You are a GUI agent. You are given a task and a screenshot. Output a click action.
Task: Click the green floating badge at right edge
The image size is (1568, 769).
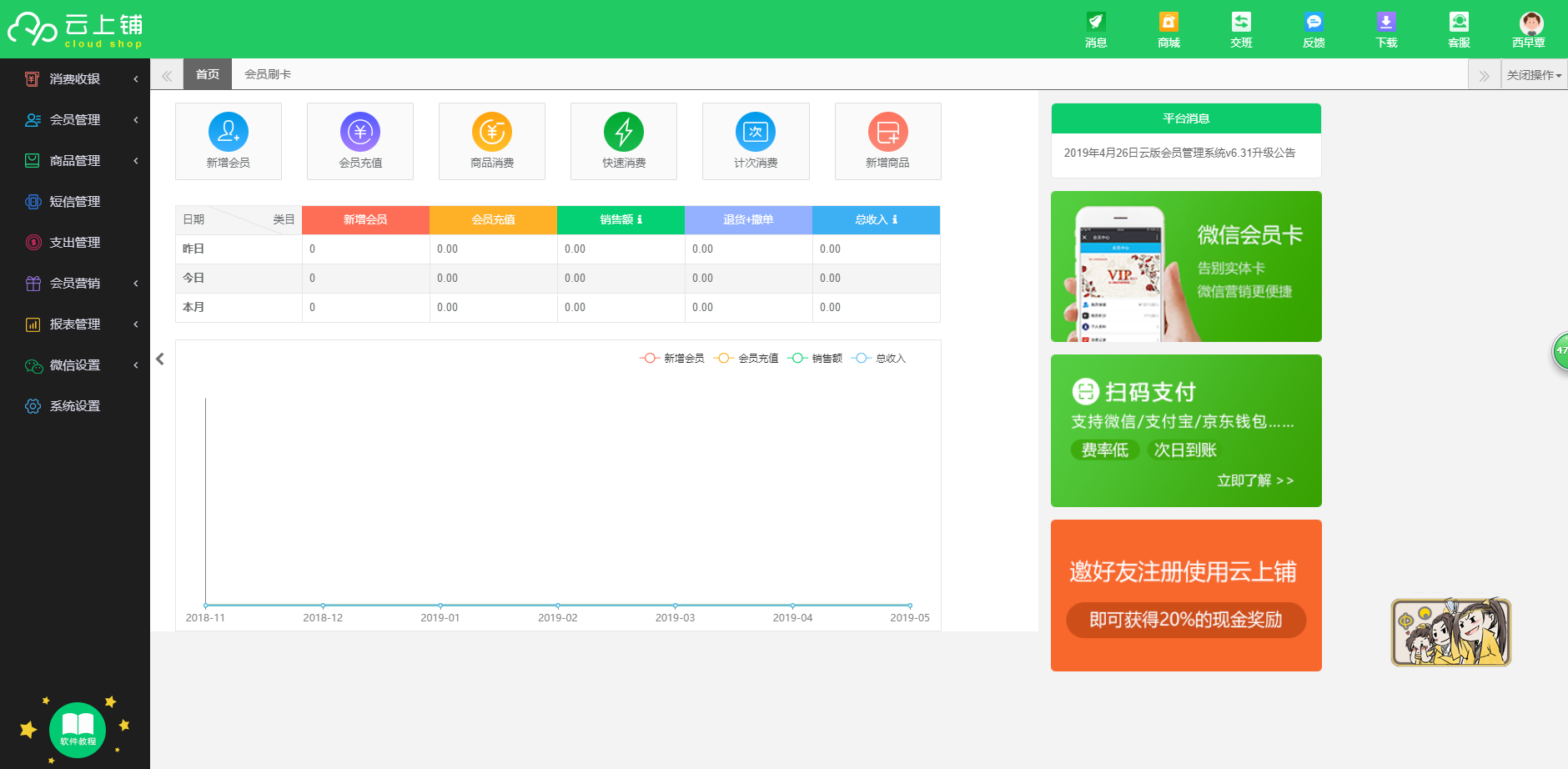click(x=1560, y=351)
